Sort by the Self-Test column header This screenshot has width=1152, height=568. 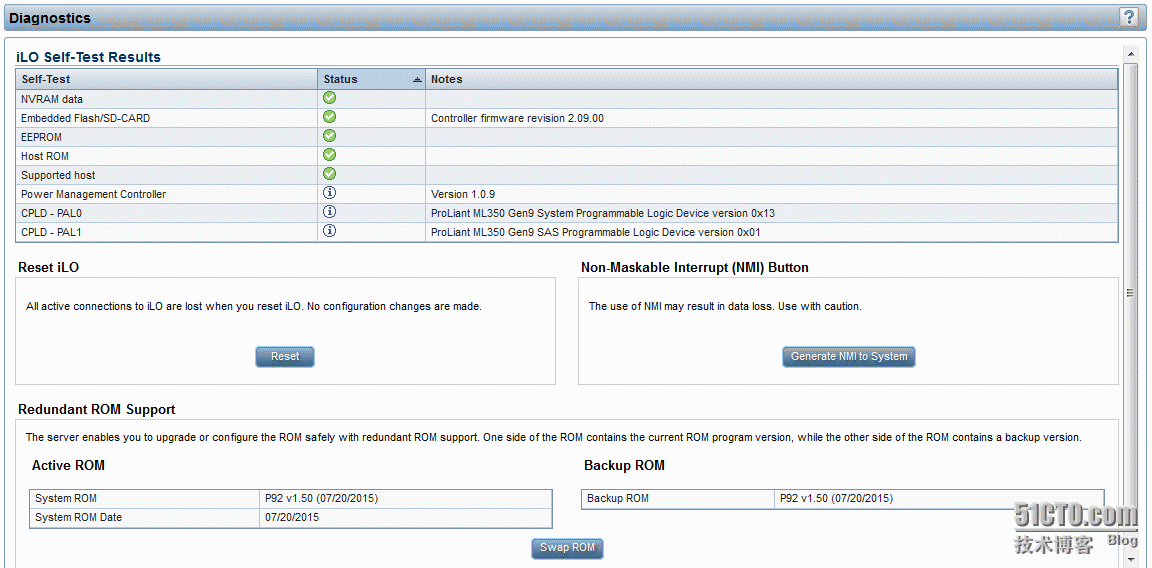coord(167,79)
